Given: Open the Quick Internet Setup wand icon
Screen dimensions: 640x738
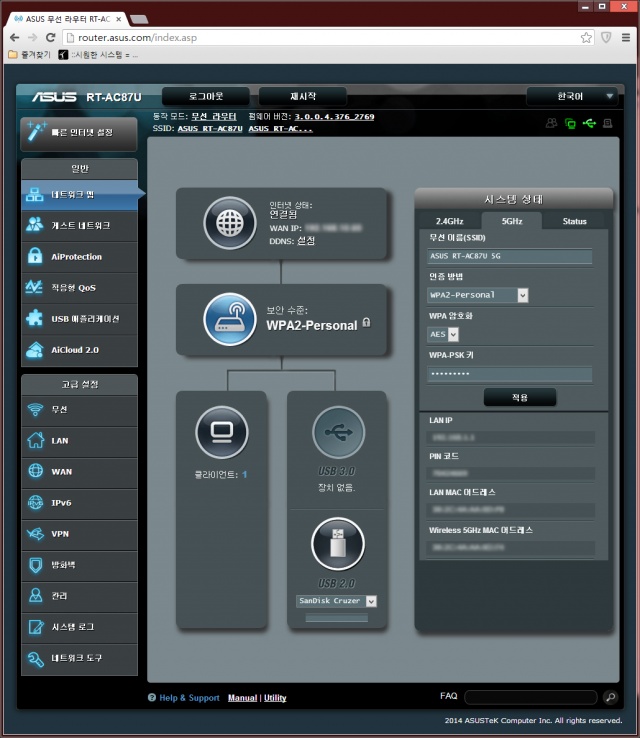Looking at the screenshot, I should click(x=36, y=131).
